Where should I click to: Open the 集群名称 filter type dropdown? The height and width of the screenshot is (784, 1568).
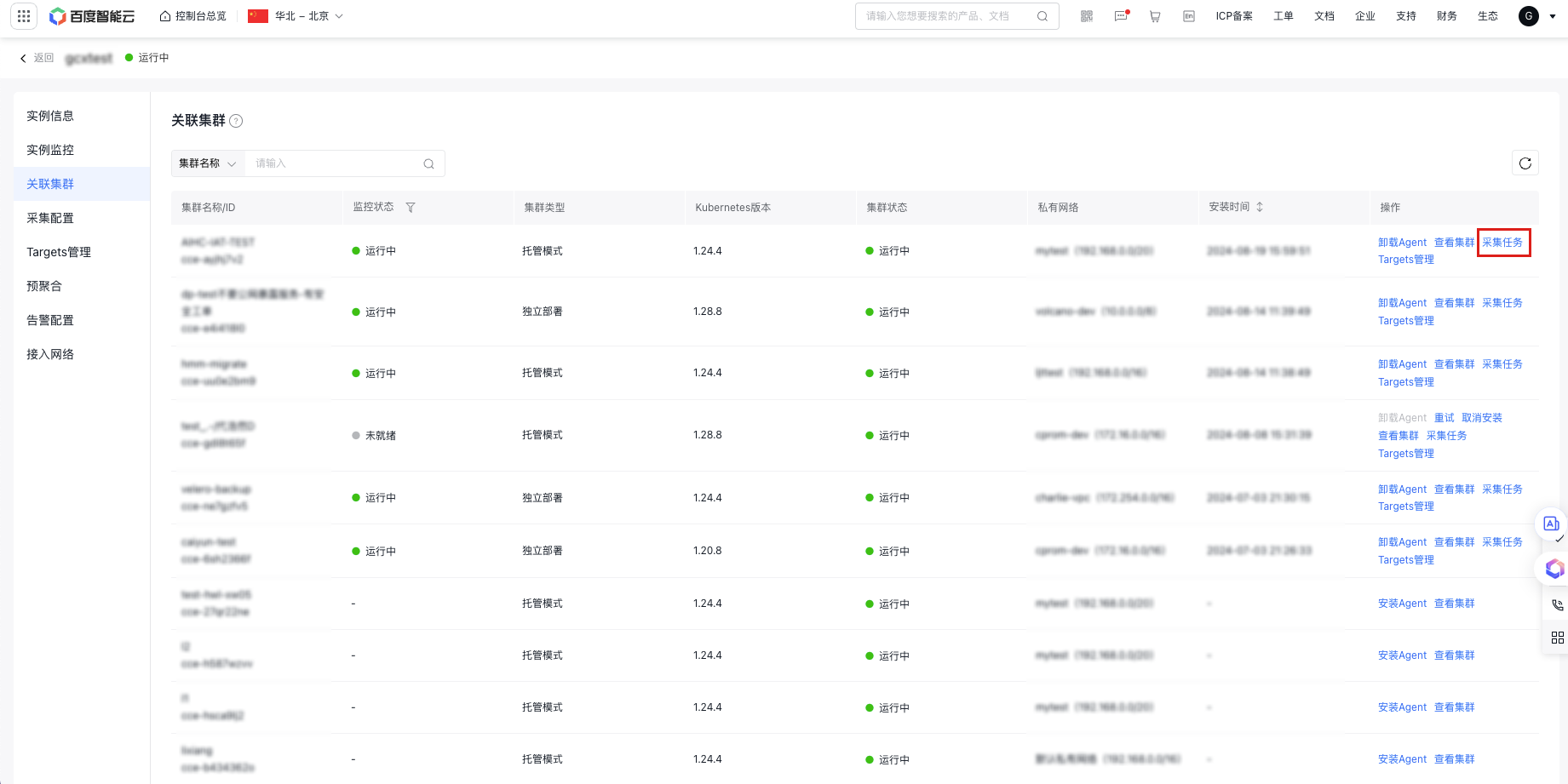click(208, 163)
